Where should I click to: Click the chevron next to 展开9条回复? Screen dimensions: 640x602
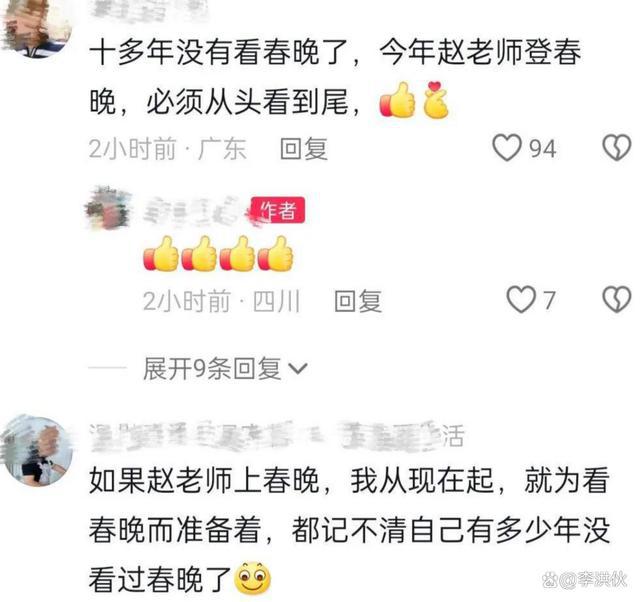[x=298, y=369]
